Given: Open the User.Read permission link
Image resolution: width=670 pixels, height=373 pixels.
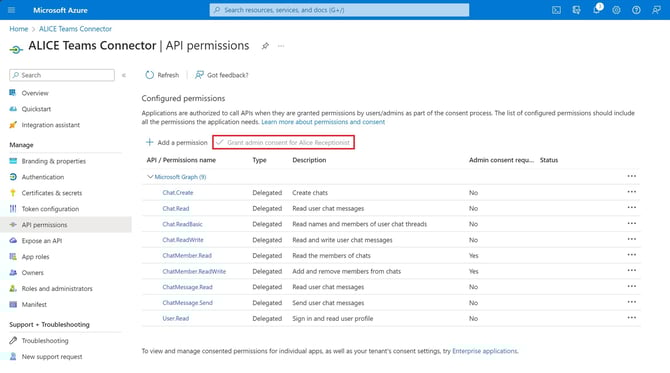Looking at the screenshot, I should tap(176, 318).
